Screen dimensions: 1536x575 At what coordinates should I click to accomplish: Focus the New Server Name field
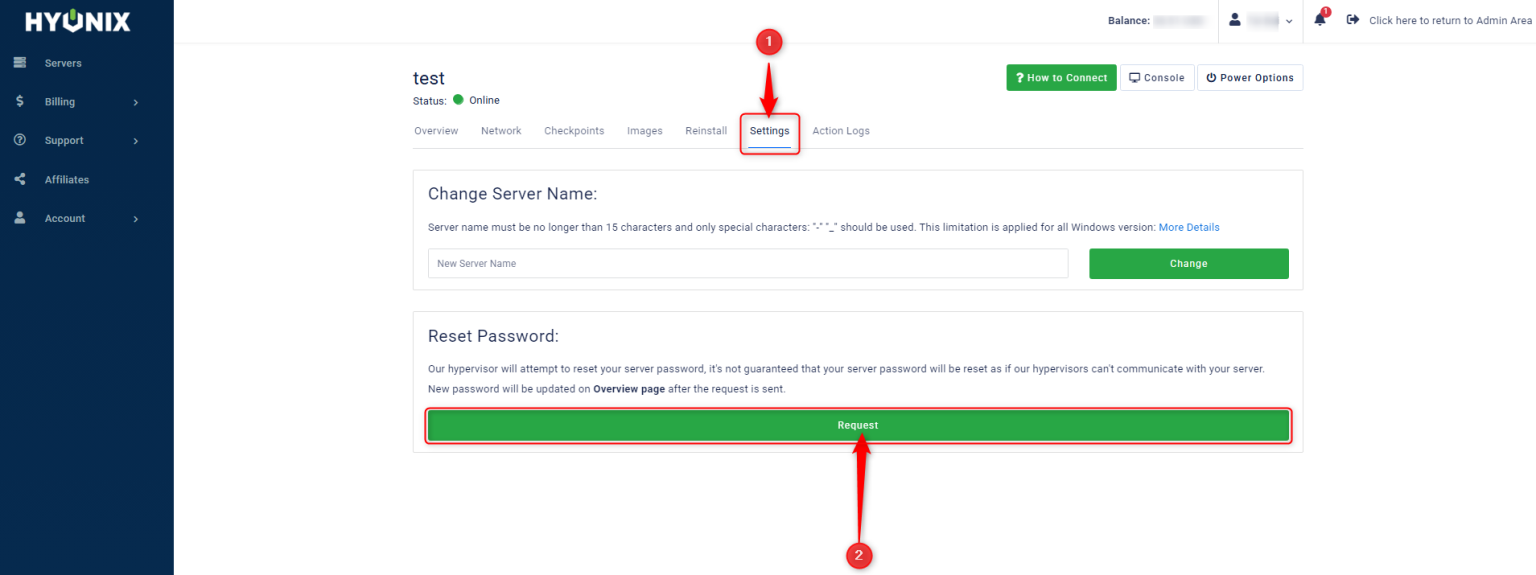pos(748,264)
